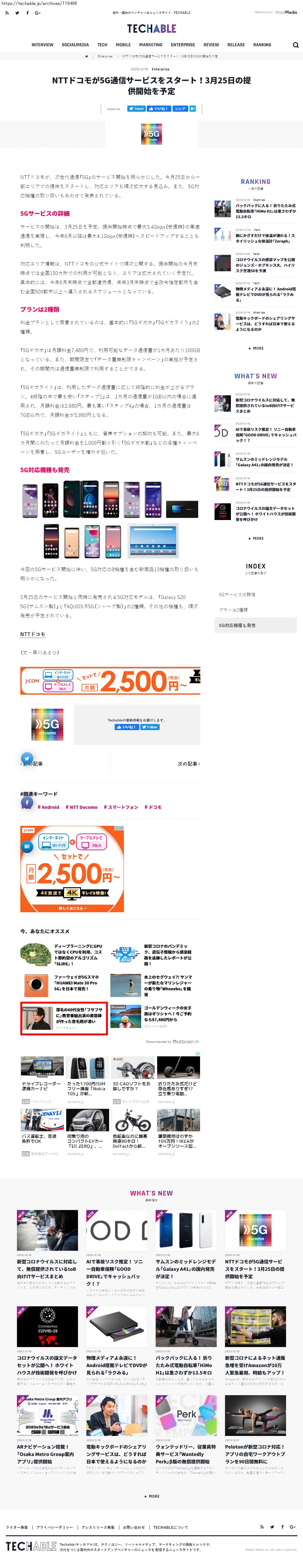Image resolution: width=303 pixels, height=1568 pixels.
Task: Click the Google+ icon in top header
Action: (38, 12)
